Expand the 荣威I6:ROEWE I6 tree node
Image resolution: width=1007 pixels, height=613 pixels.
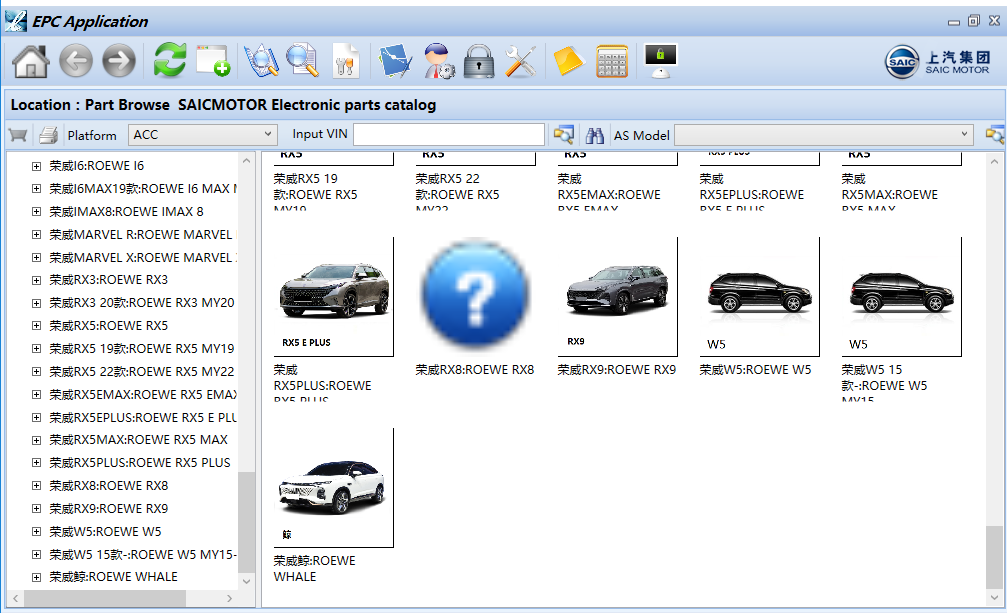tap(37, 166)
